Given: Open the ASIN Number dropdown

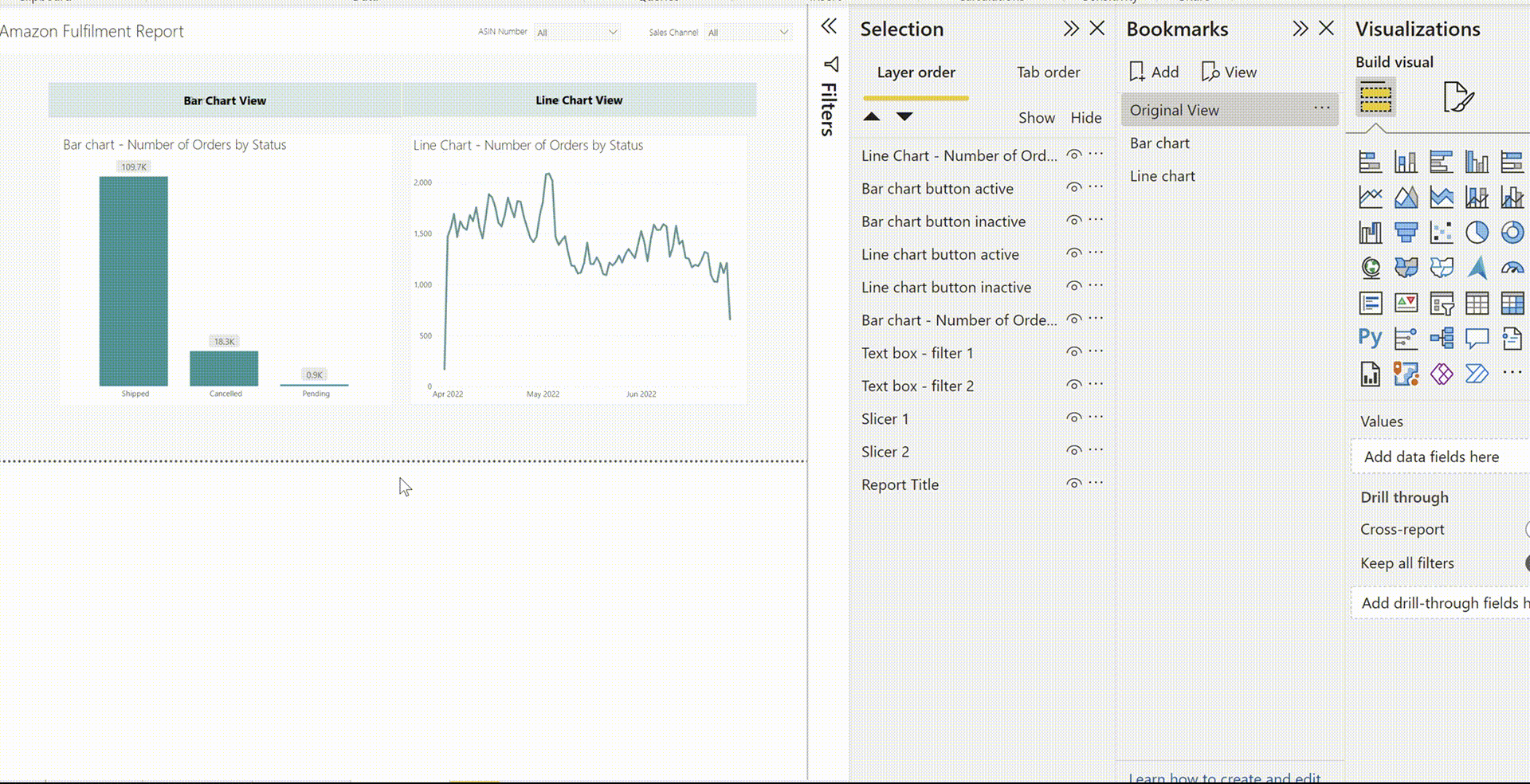Looking at the screenshot, I should pyautogui.click(x=612, y=33).
